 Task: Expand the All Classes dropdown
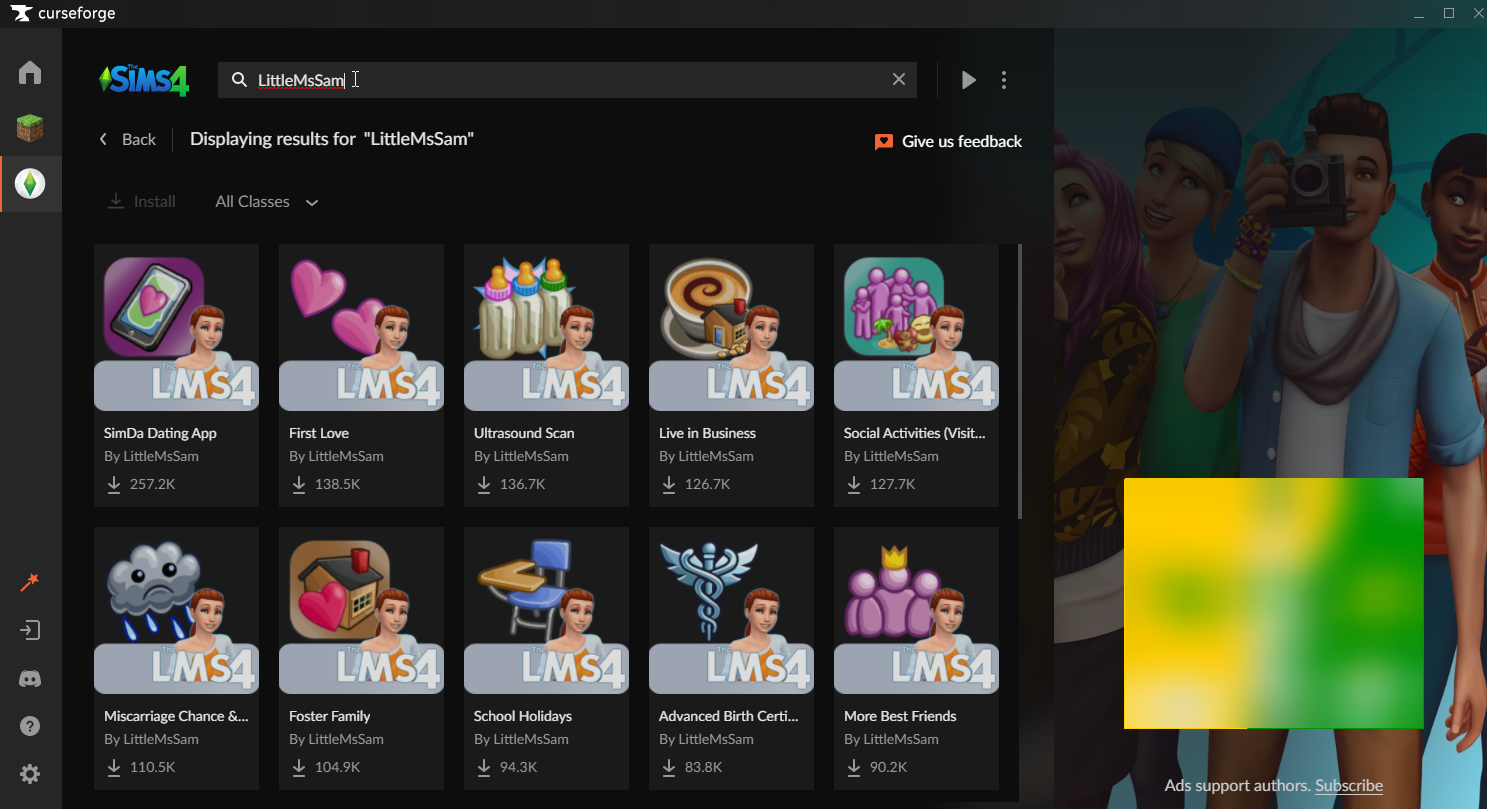coord(266,202)
